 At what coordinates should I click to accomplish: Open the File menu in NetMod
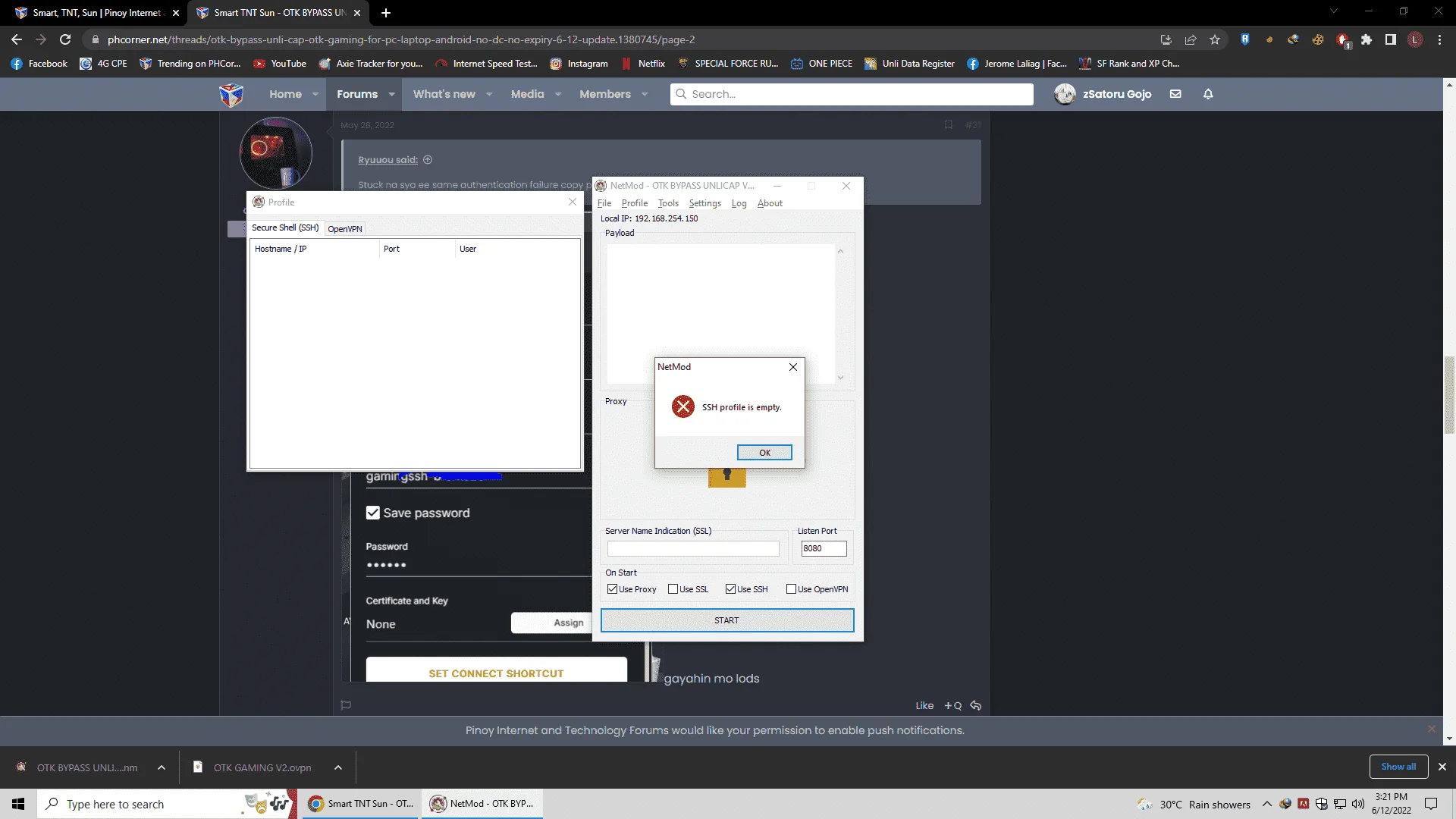(604, 203)
